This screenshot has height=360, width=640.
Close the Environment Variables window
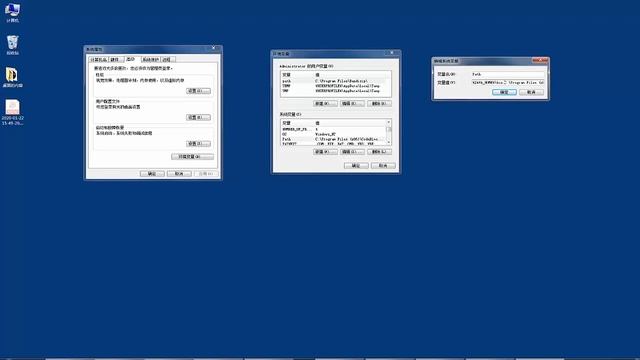coord(392,53)
